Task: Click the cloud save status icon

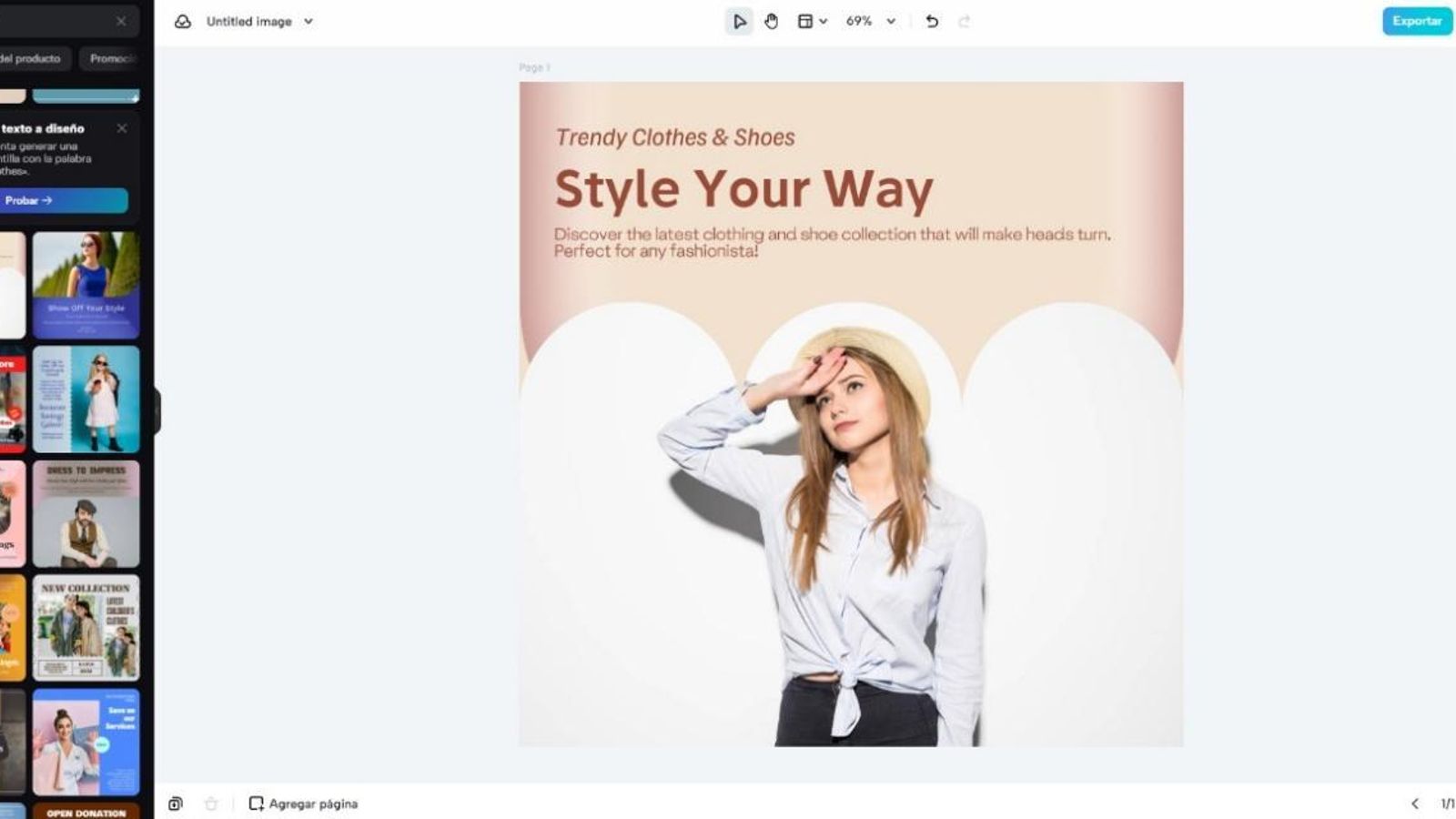Action: 183,21
